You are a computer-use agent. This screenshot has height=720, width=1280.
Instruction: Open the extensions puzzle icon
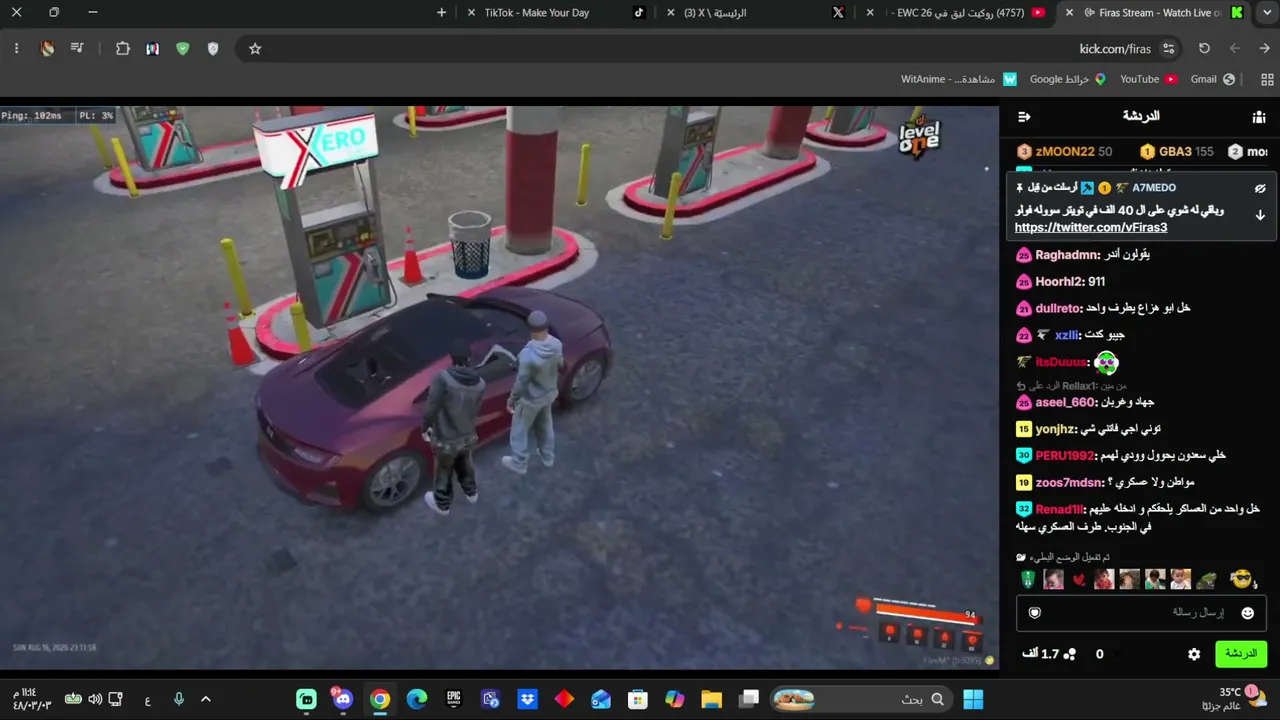click(123, 48)
